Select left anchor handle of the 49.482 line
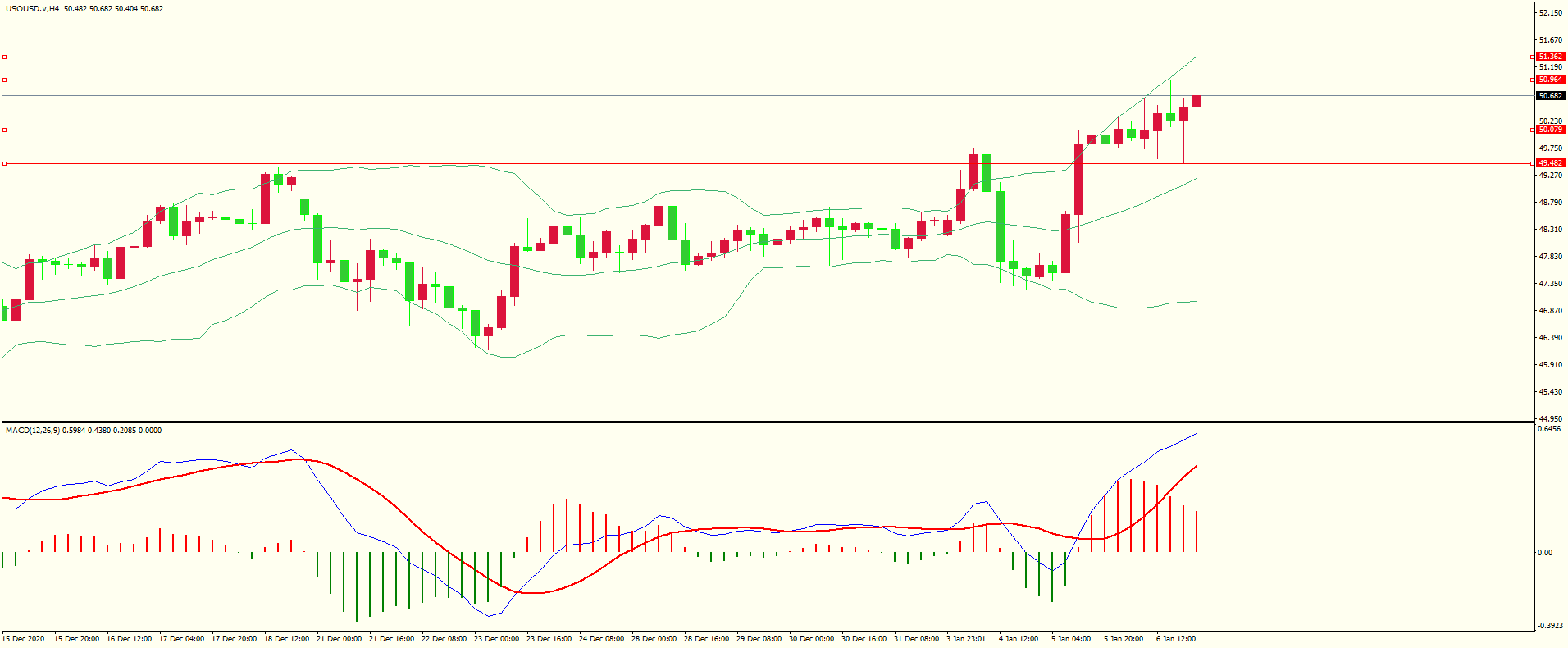 tap(4, 163)
